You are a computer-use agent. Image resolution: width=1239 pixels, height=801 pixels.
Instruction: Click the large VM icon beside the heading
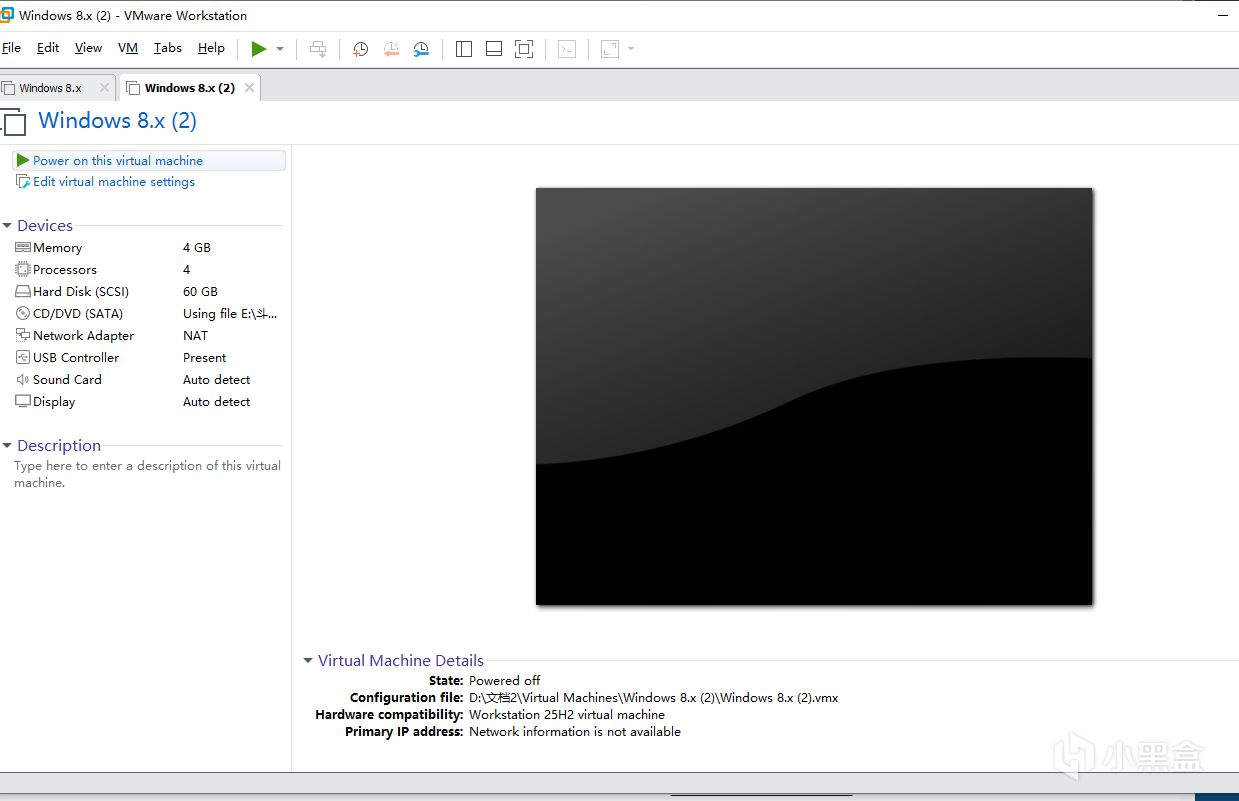14,122
